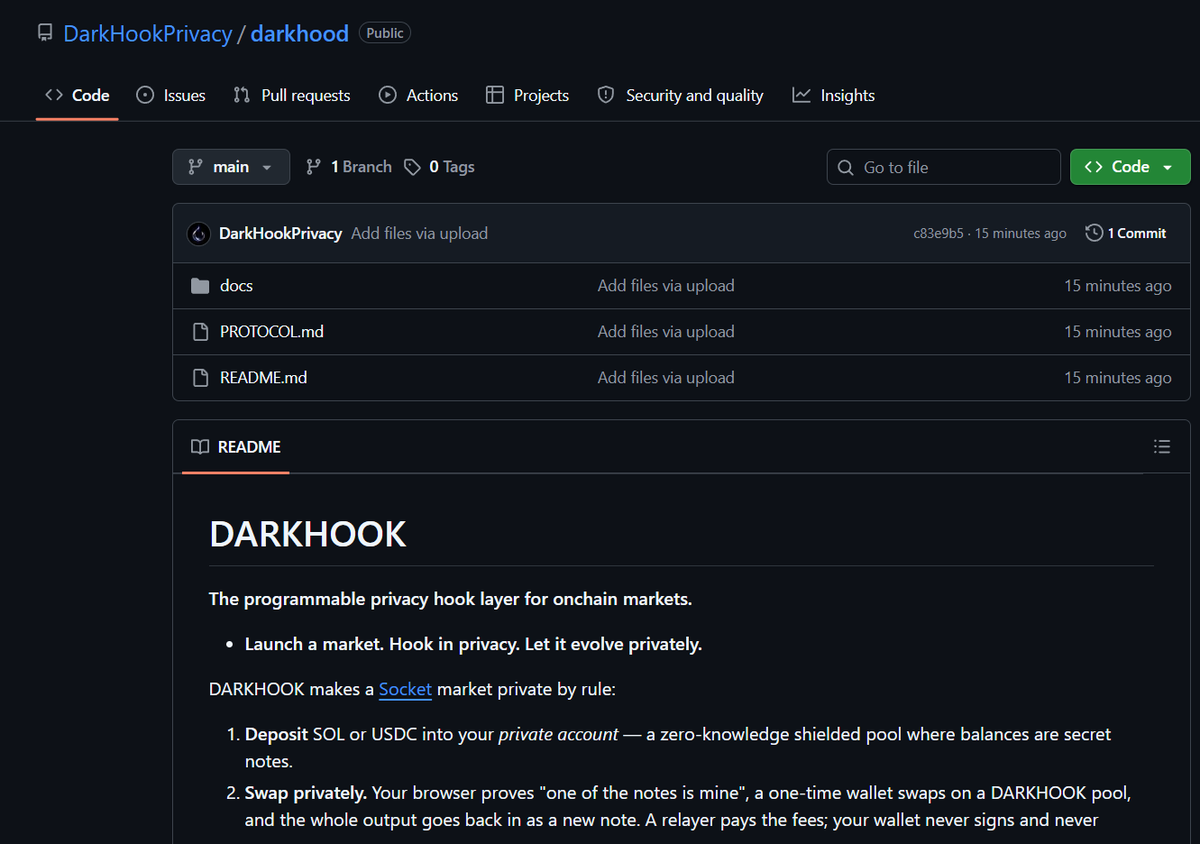The image size is (1200, 844).
Task: Open the PROTOCOL.md file
Action: [272, 331]
